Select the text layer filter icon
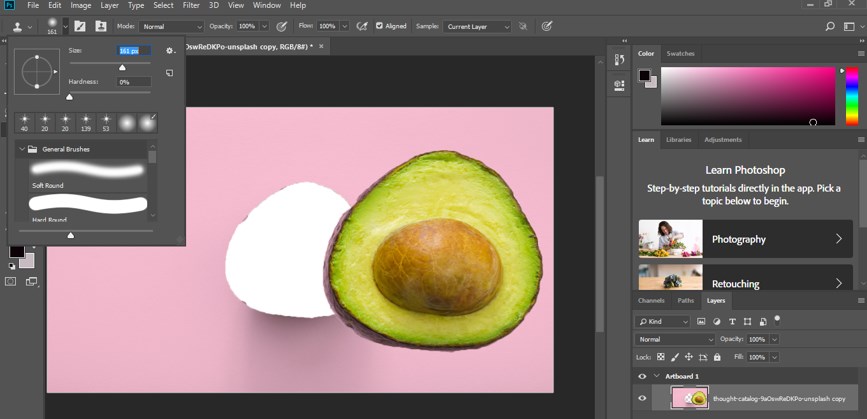 [732, 322]
